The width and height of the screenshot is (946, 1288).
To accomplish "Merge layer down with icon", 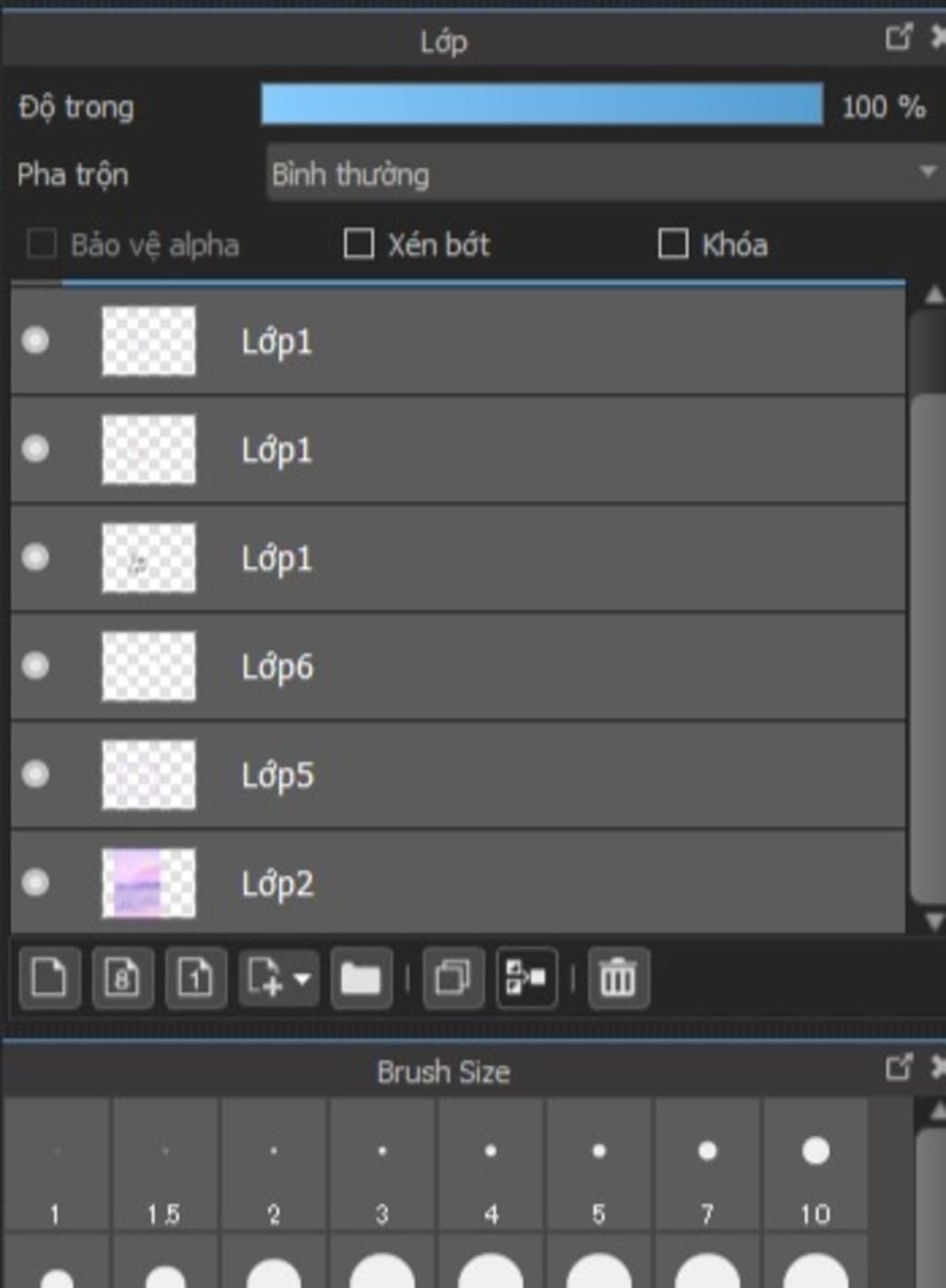I will pyautogui.click(x=527, y=978).
